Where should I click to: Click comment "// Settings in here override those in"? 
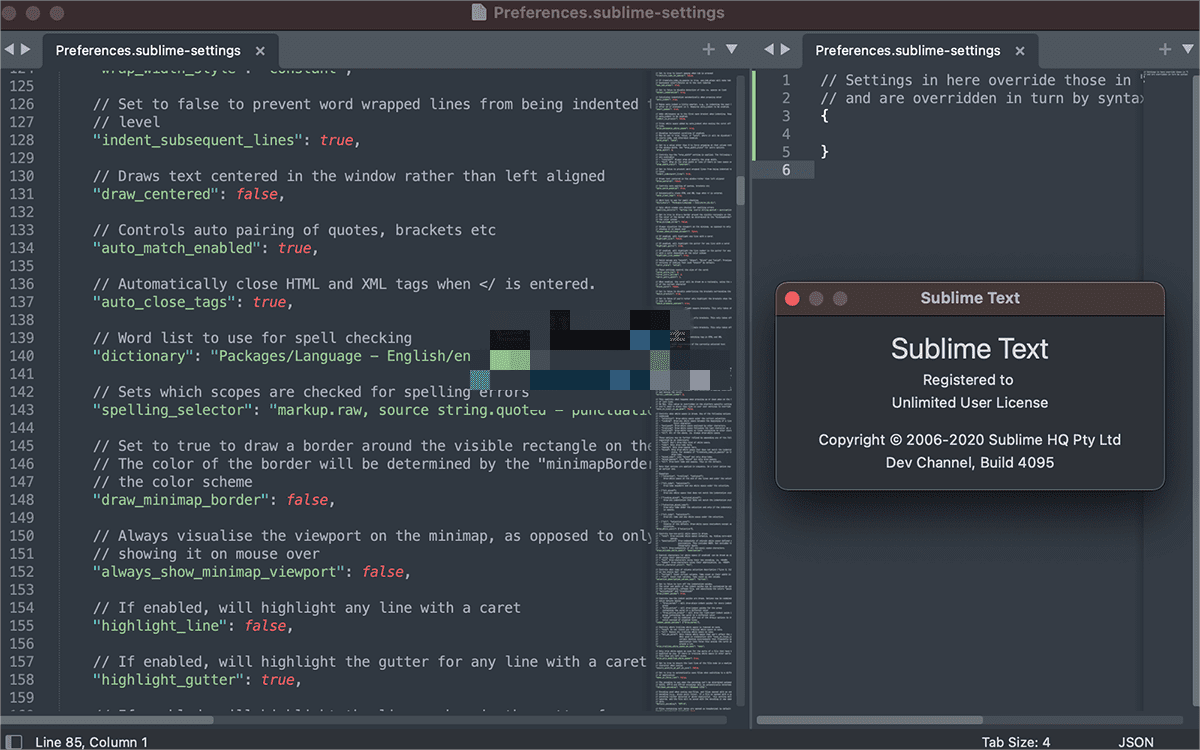[x=975, y=80]
